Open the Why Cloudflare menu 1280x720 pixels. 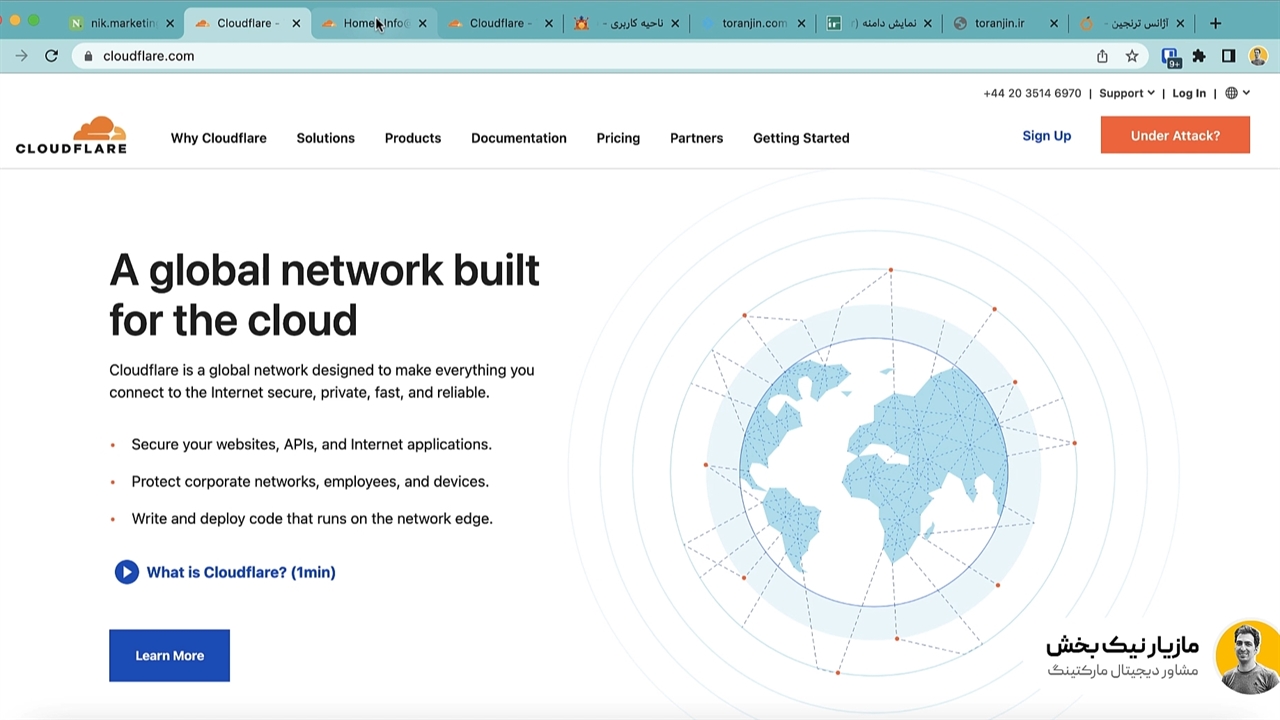218,138
